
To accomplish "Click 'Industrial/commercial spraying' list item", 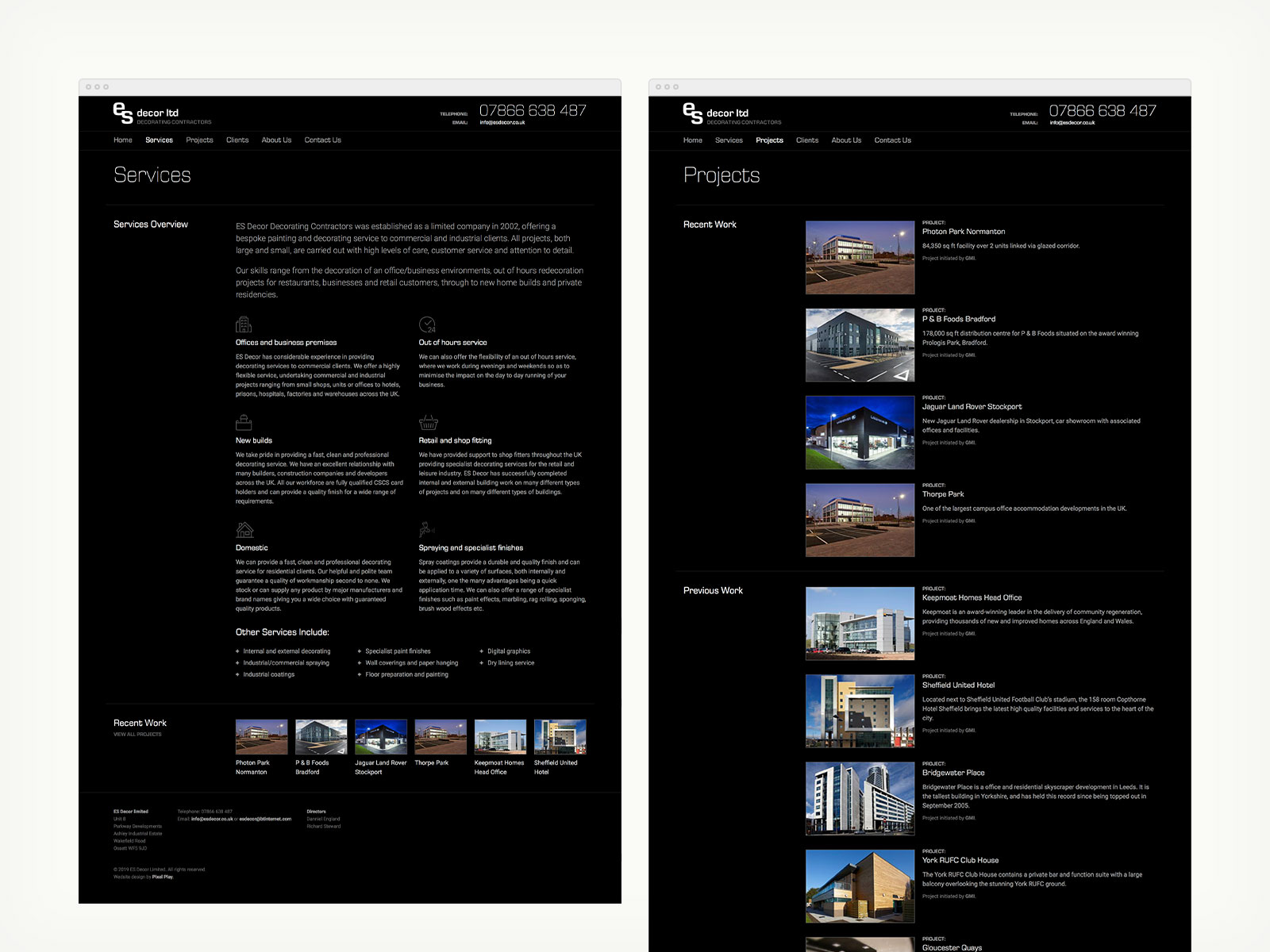I will (x=286, y=663).
